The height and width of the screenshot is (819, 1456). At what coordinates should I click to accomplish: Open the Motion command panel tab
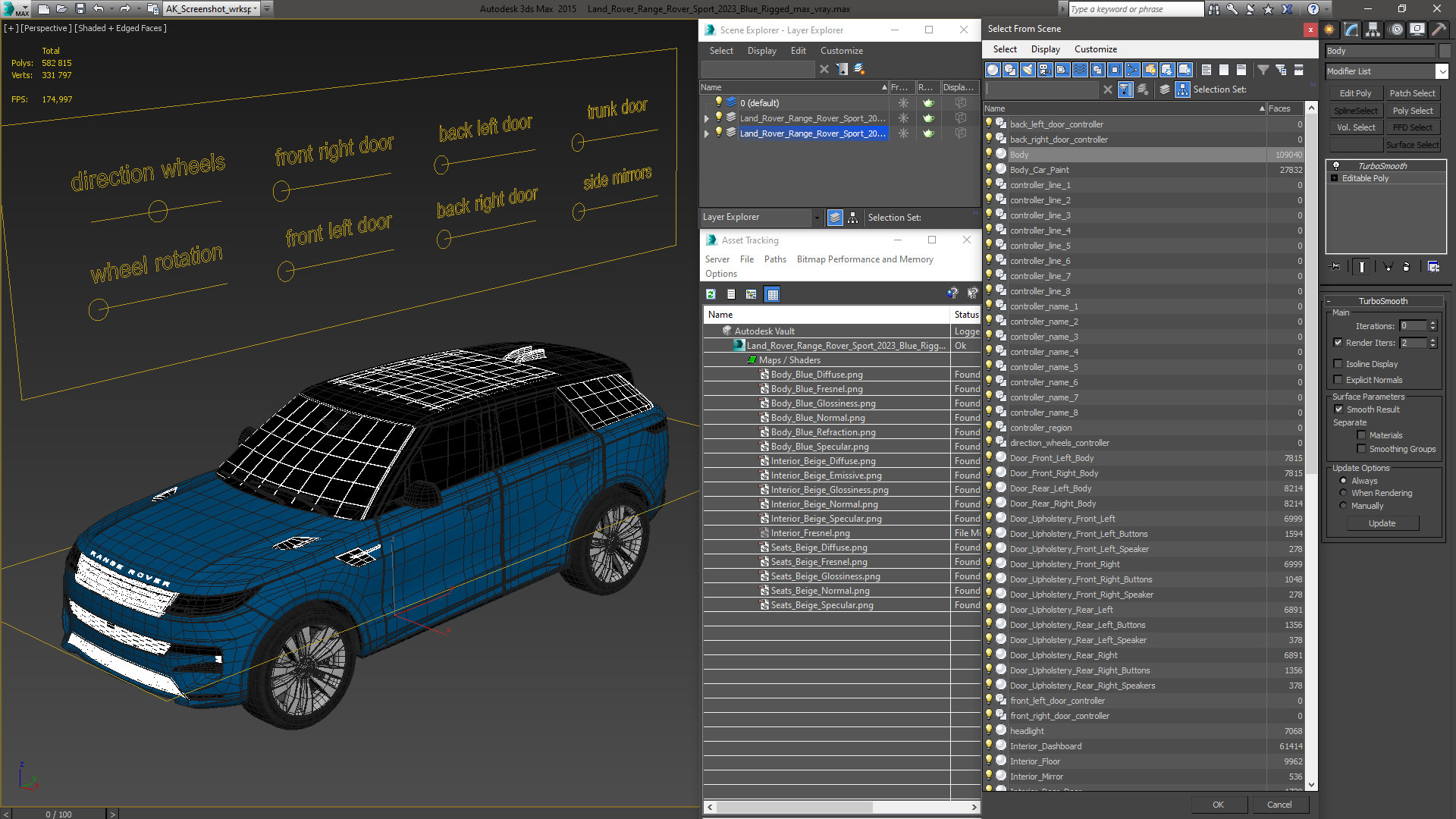1395,30
